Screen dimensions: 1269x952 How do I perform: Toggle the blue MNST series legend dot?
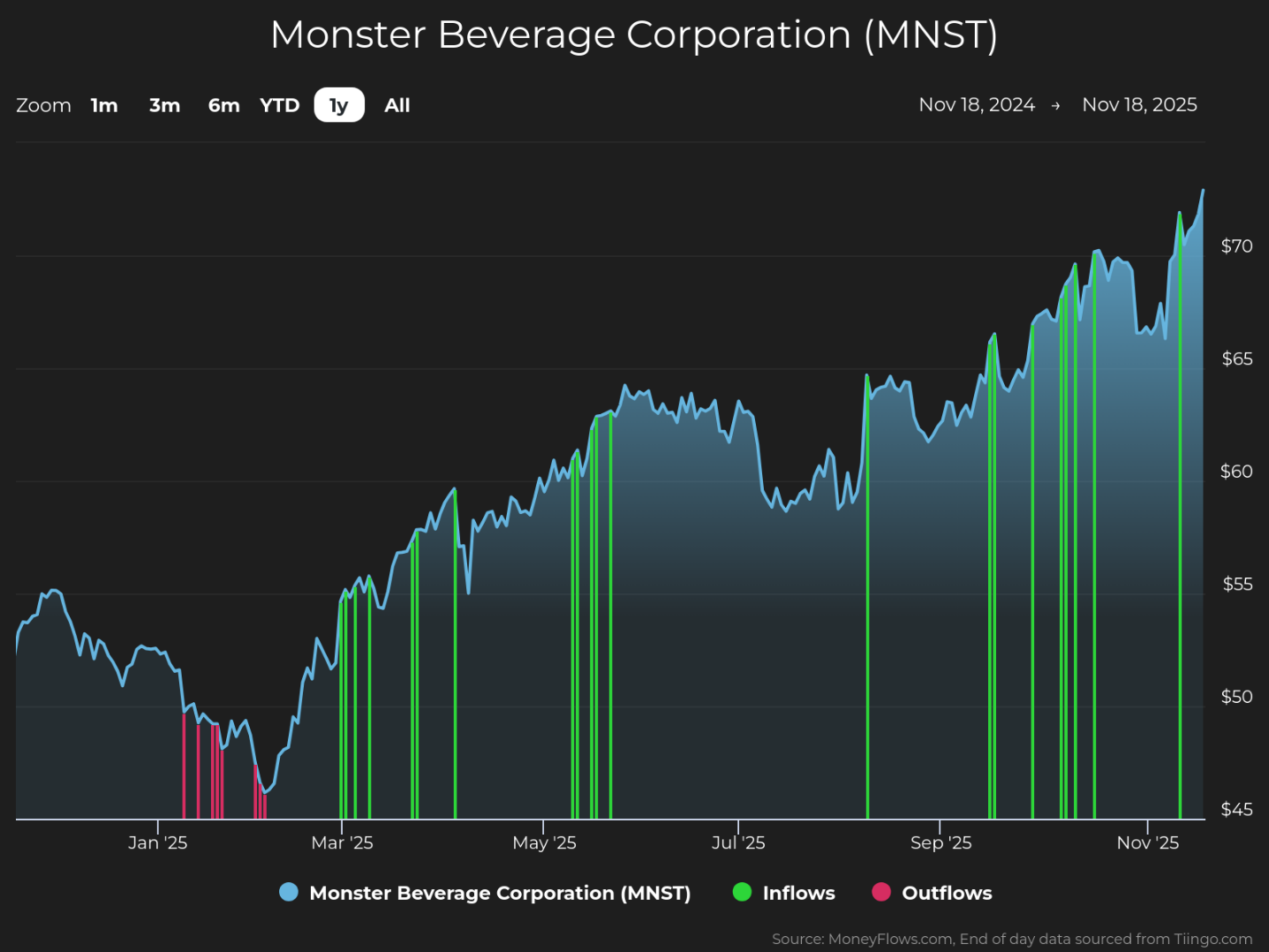(289, 892)
